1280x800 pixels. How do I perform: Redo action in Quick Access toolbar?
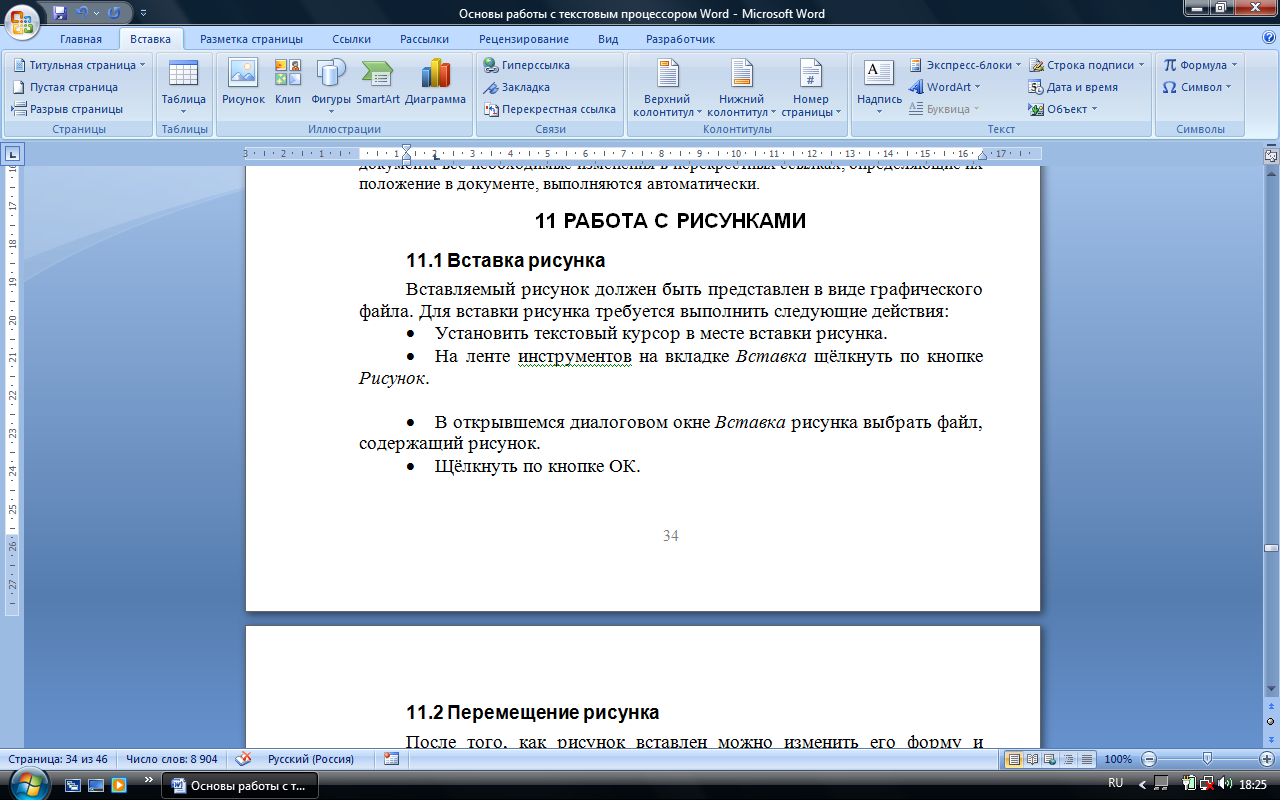point(113,13)
